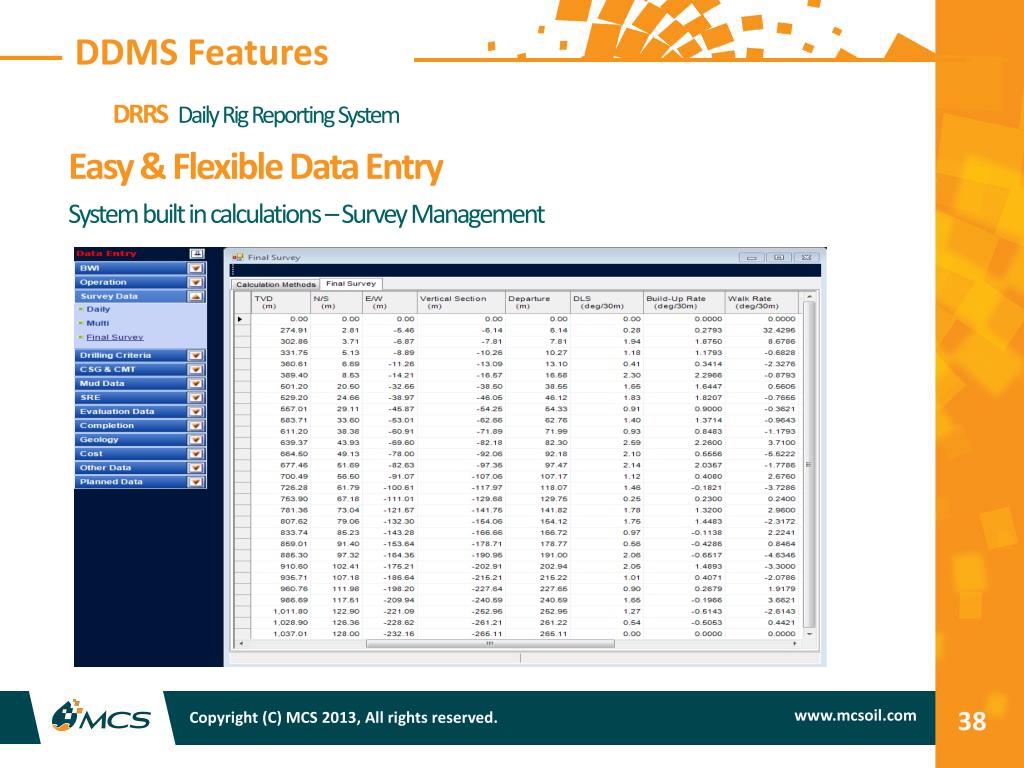Click the DLS column header
The width and height of the screenshot is (1024, 768).
[607, 302]
